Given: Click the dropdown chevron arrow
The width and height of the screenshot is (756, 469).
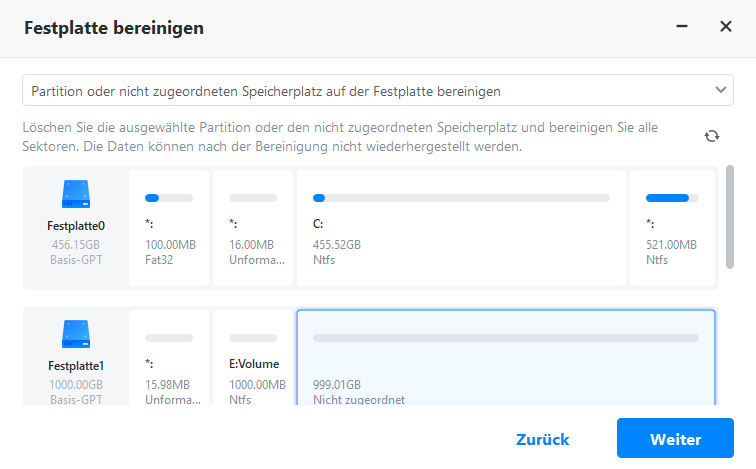Looking at the screenshot, I should (722, 90).
